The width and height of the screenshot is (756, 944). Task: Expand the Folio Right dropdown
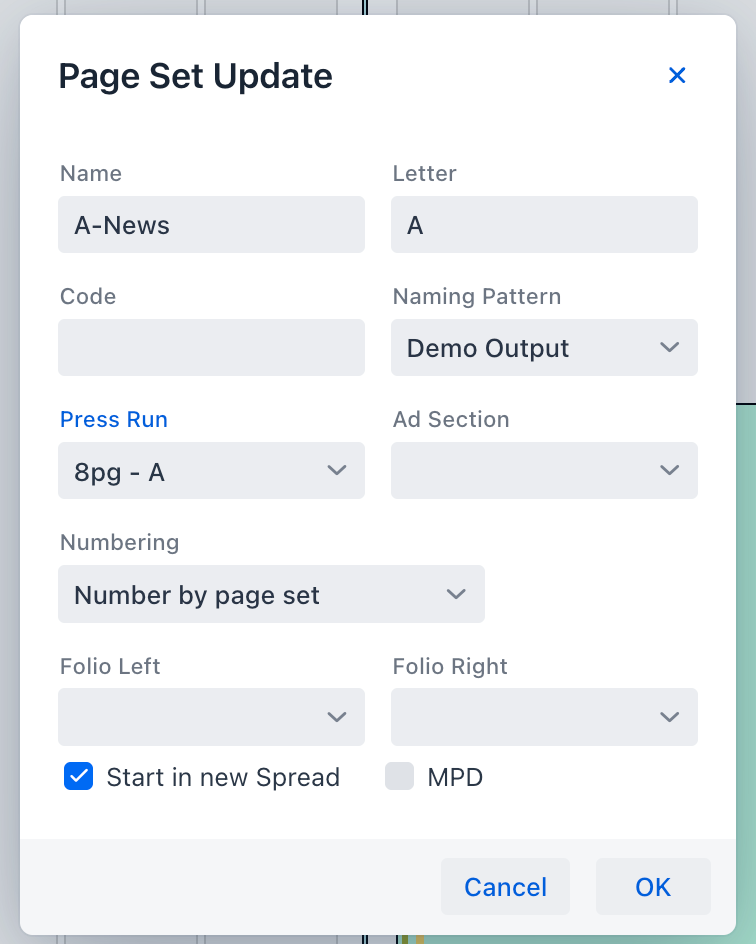[530, 717]
